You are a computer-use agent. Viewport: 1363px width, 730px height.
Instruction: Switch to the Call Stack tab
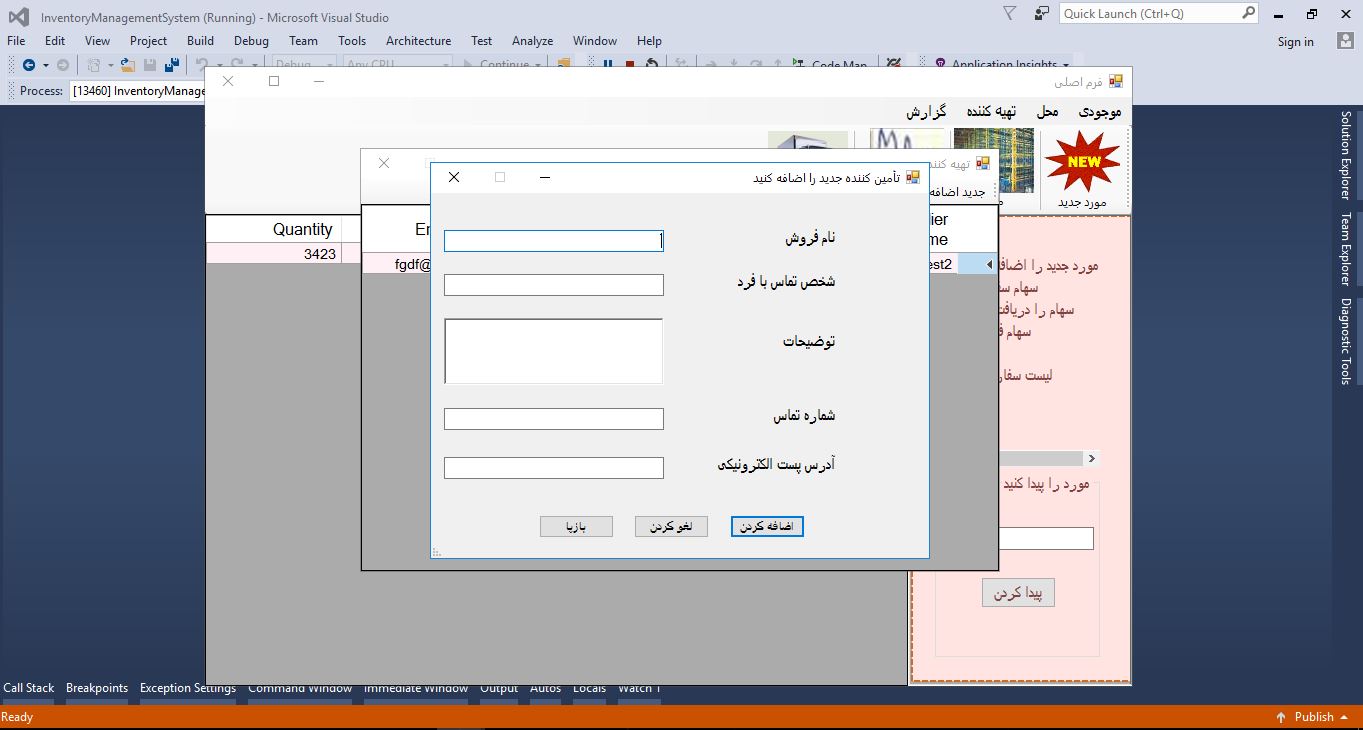29,688
